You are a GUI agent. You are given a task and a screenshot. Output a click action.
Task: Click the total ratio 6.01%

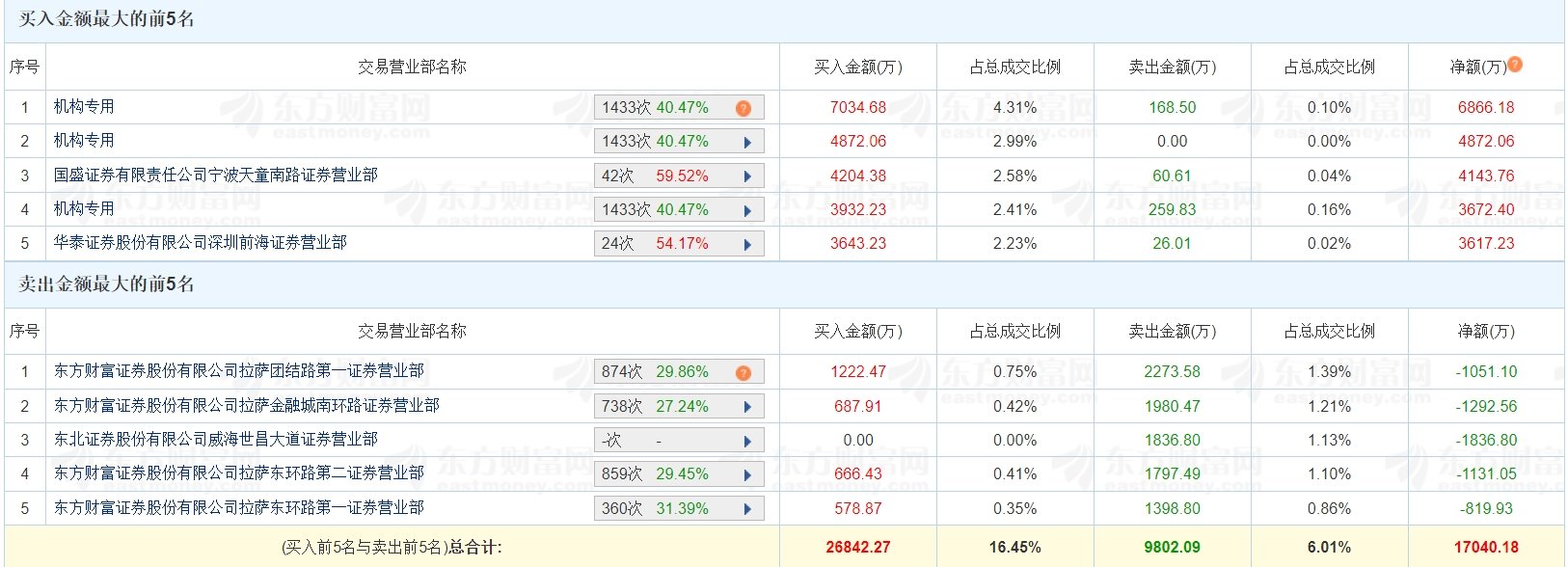(1330, 548)
